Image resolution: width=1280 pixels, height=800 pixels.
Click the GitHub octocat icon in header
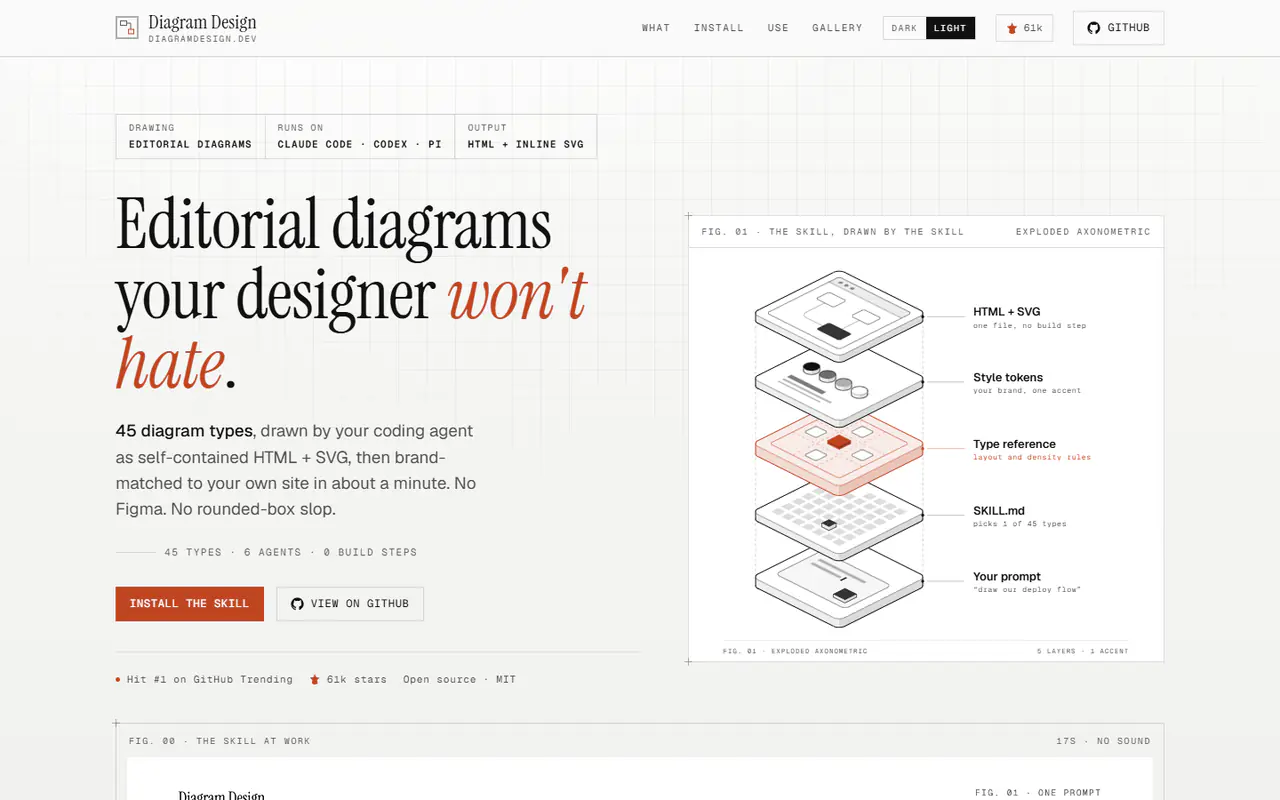(x=1094, y=28)
